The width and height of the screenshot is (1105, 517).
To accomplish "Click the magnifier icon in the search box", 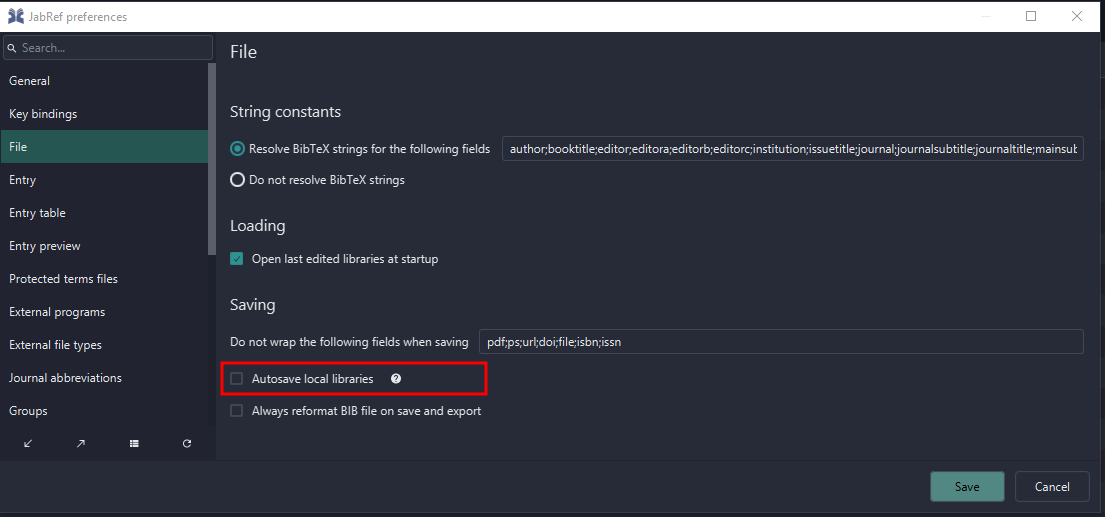I will [x=12, y=48].
